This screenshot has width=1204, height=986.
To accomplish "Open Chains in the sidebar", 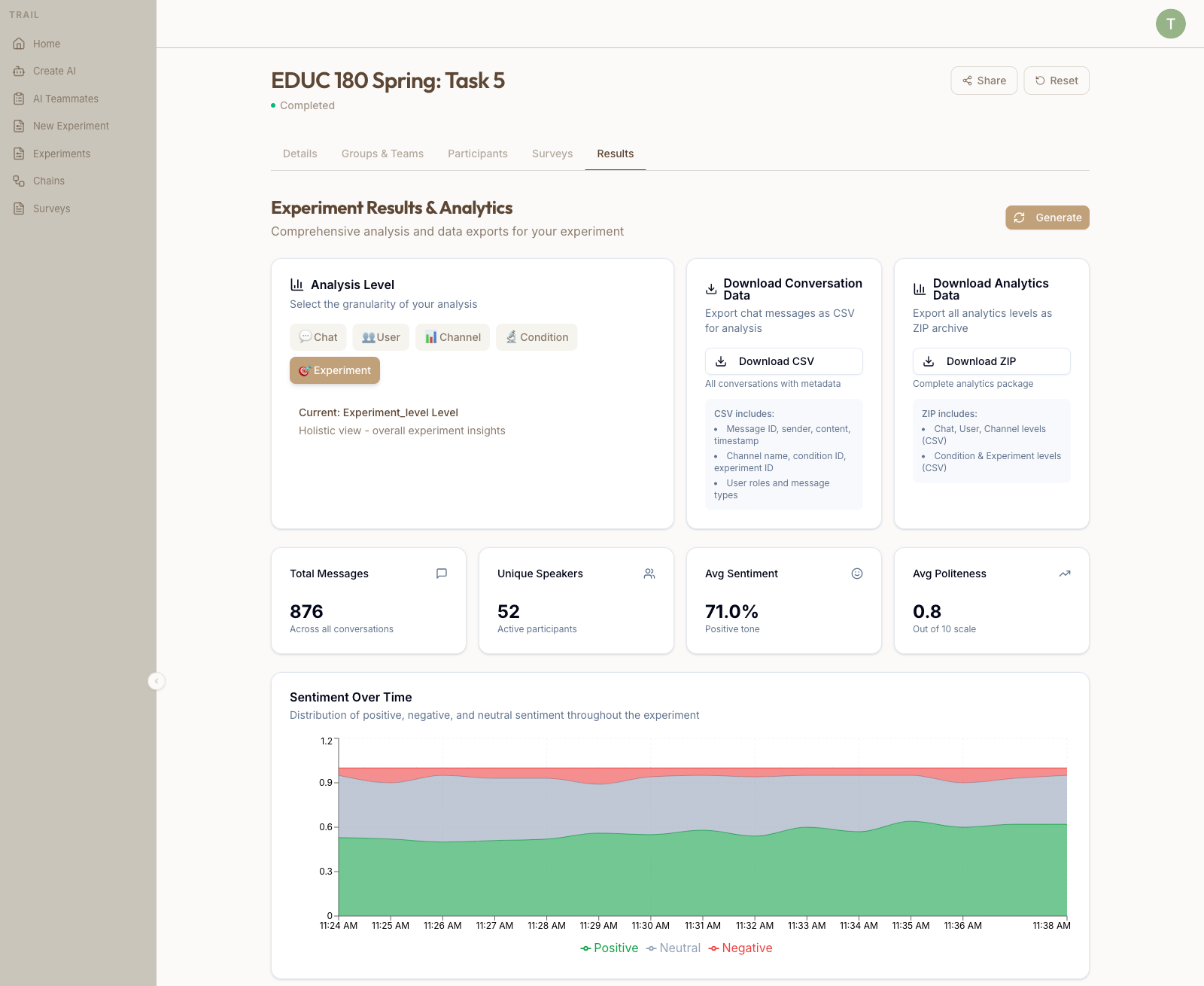I will pyautogui.click(x=49, y=181).
